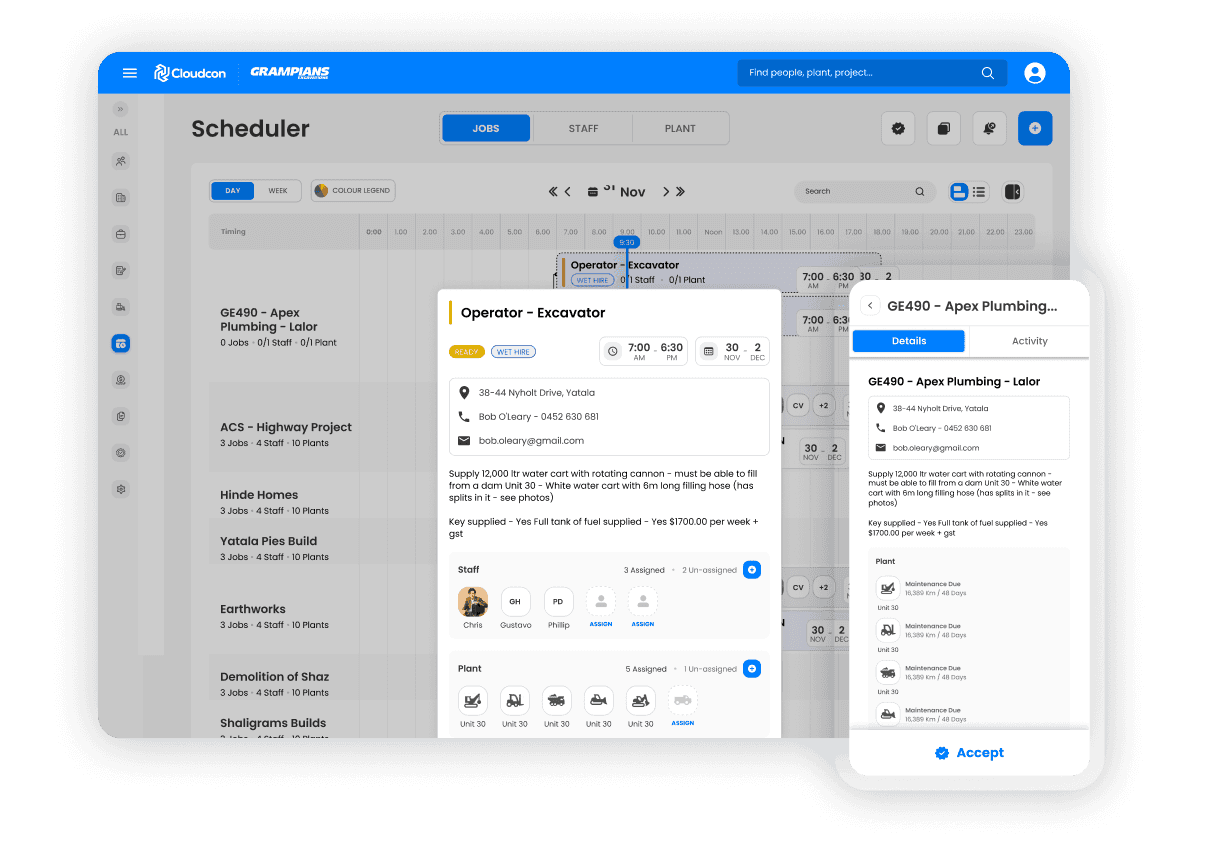Click the scheduler search field
Viewport: 1208px width, 841px height.
pyautogui.click(x=865, y=191)
